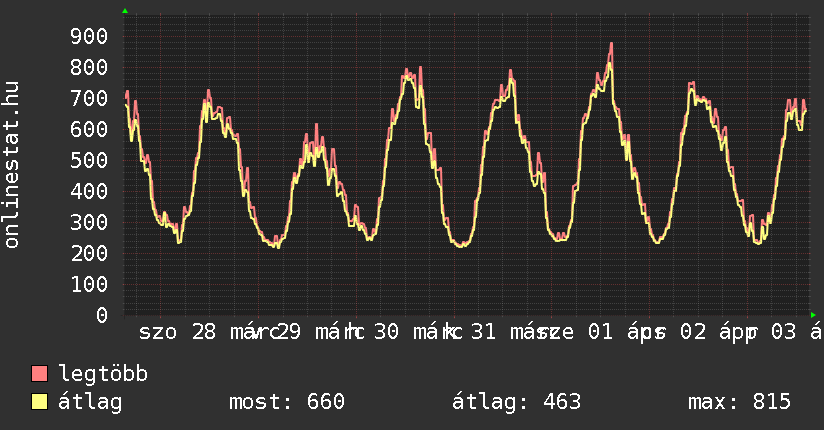Click the green arrow ending the x-axis
Screen dimensions: 824x430
[x=814, y=315]
